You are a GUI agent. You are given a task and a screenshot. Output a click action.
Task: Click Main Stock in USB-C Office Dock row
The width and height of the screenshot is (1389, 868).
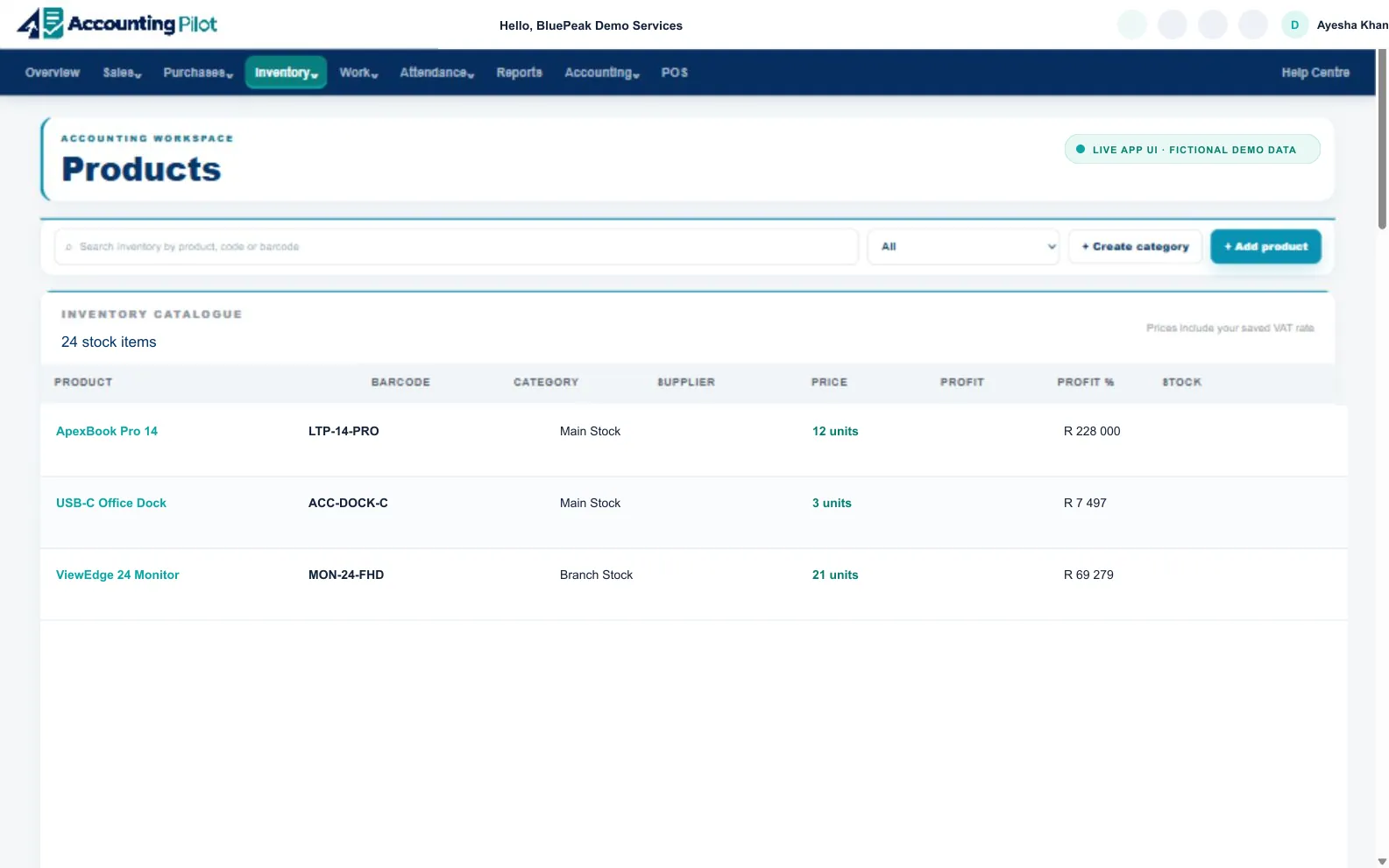pos(590,503)
